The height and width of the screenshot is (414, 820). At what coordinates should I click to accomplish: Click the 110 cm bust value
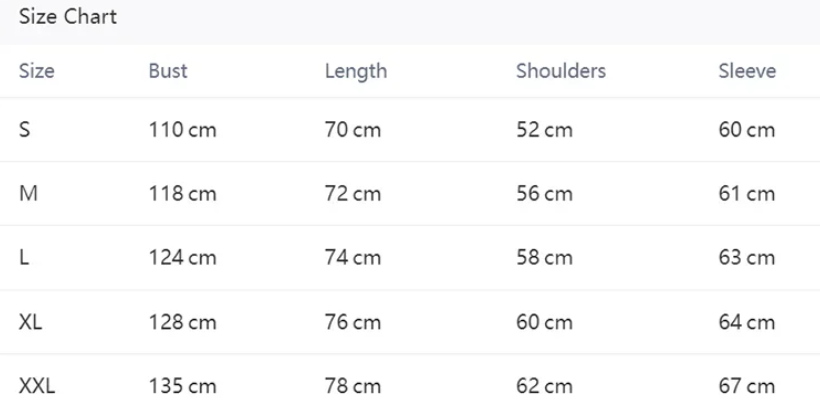pos(182,130)
